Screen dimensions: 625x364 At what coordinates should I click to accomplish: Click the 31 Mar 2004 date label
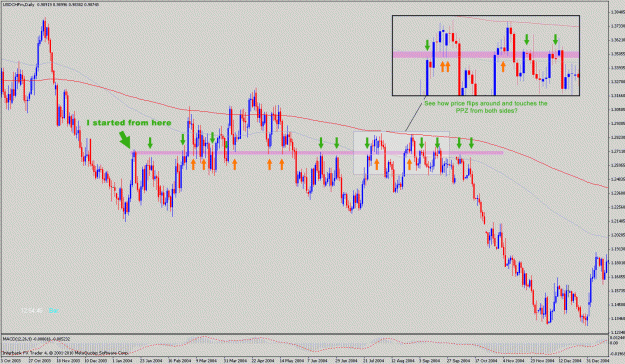click(234, 360)
